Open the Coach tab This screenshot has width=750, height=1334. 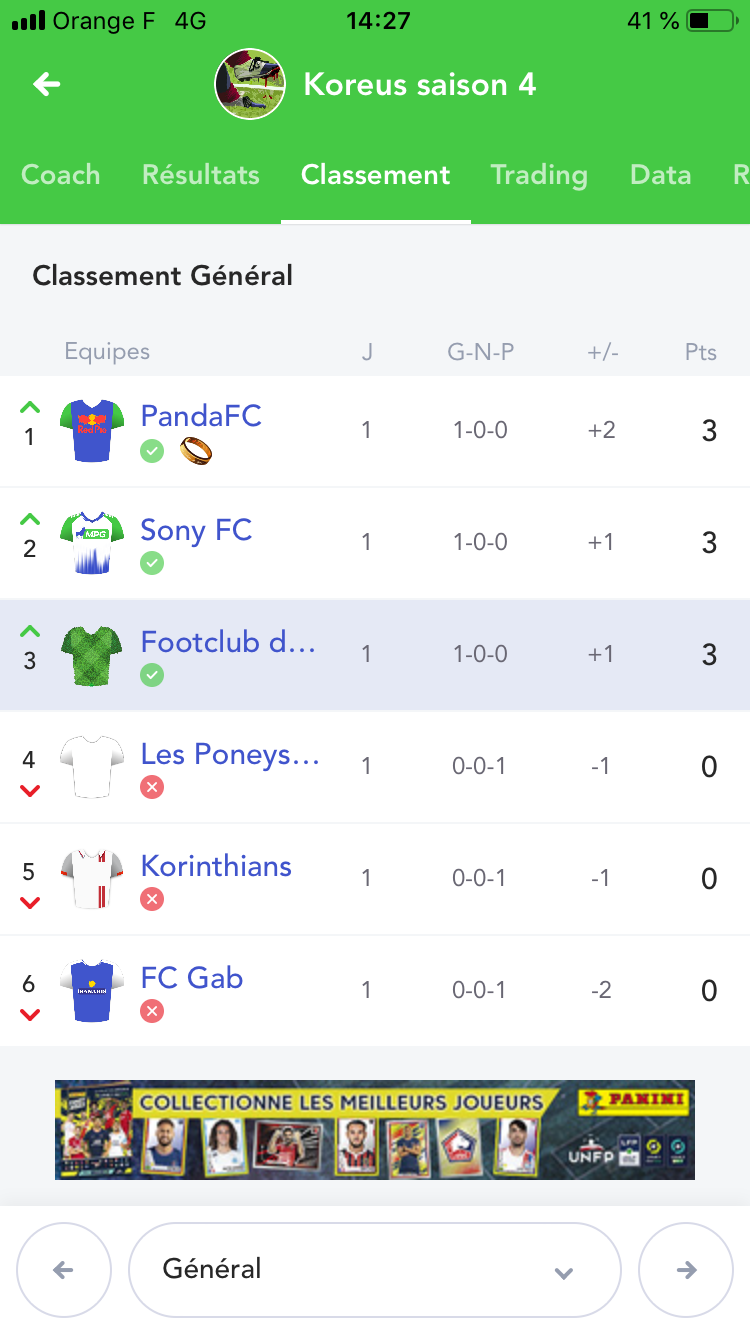pyautogui.click(x=61, y=175)
